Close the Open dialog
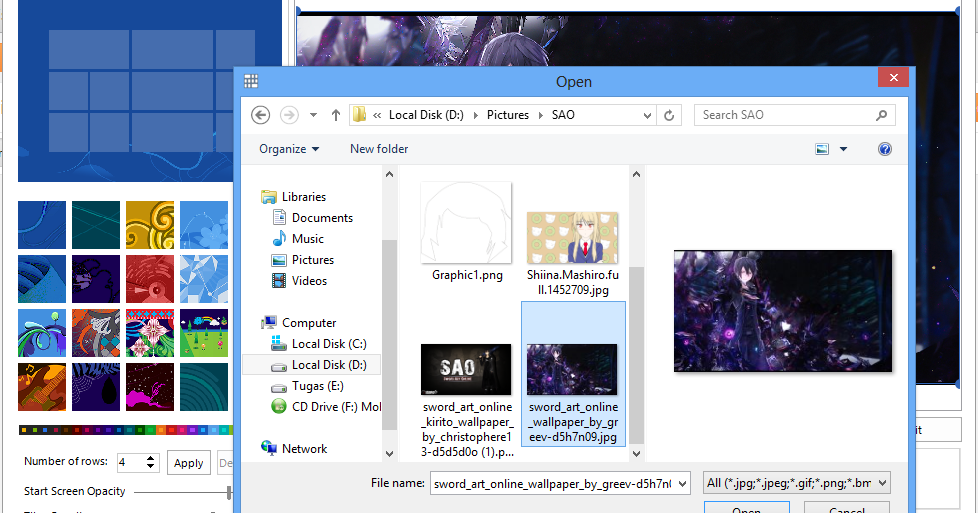The image size is (978, 513). pos(893,77)
